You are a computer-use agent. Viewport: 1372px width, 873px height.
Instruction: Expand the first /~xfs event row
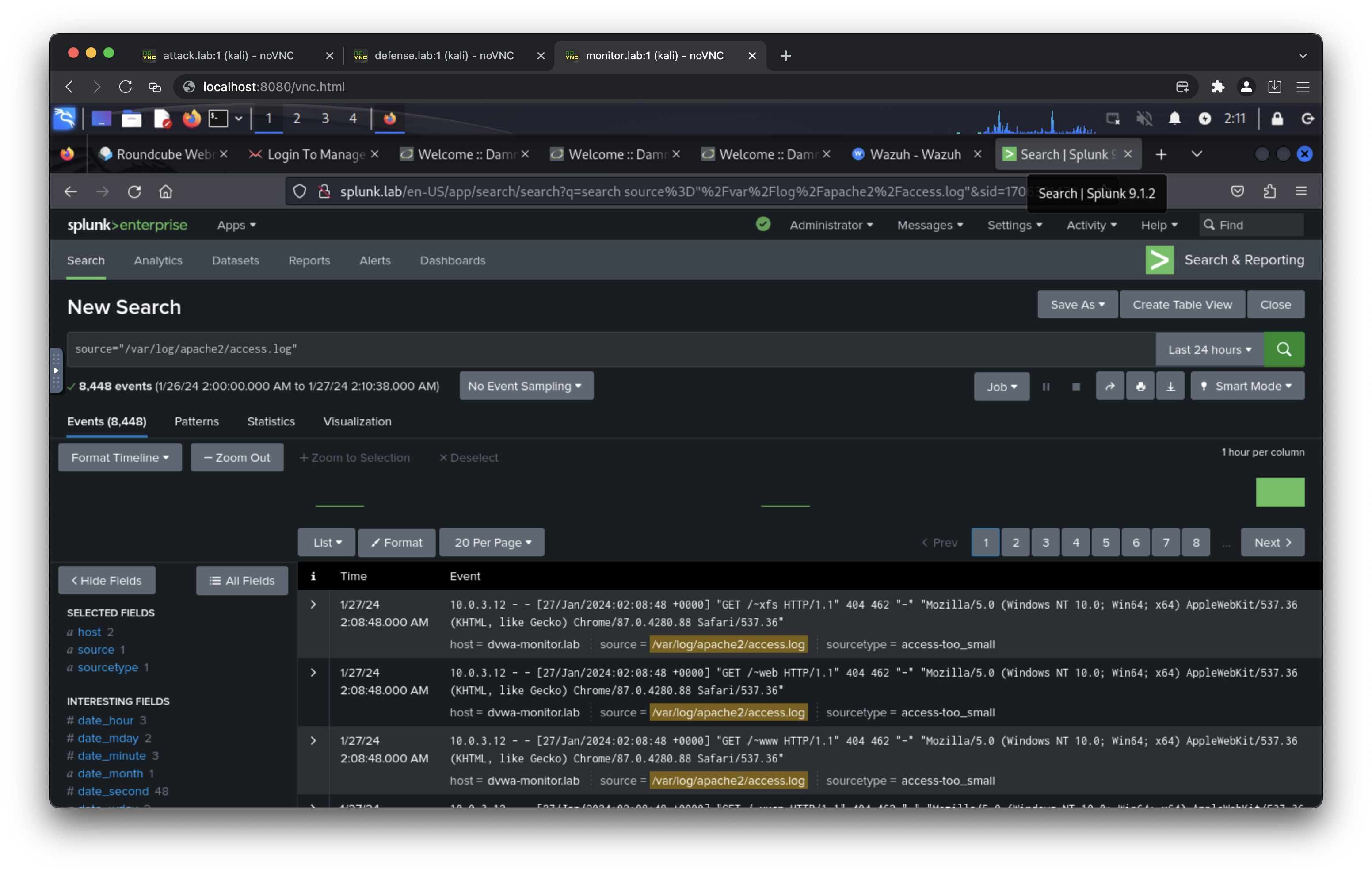313,605
